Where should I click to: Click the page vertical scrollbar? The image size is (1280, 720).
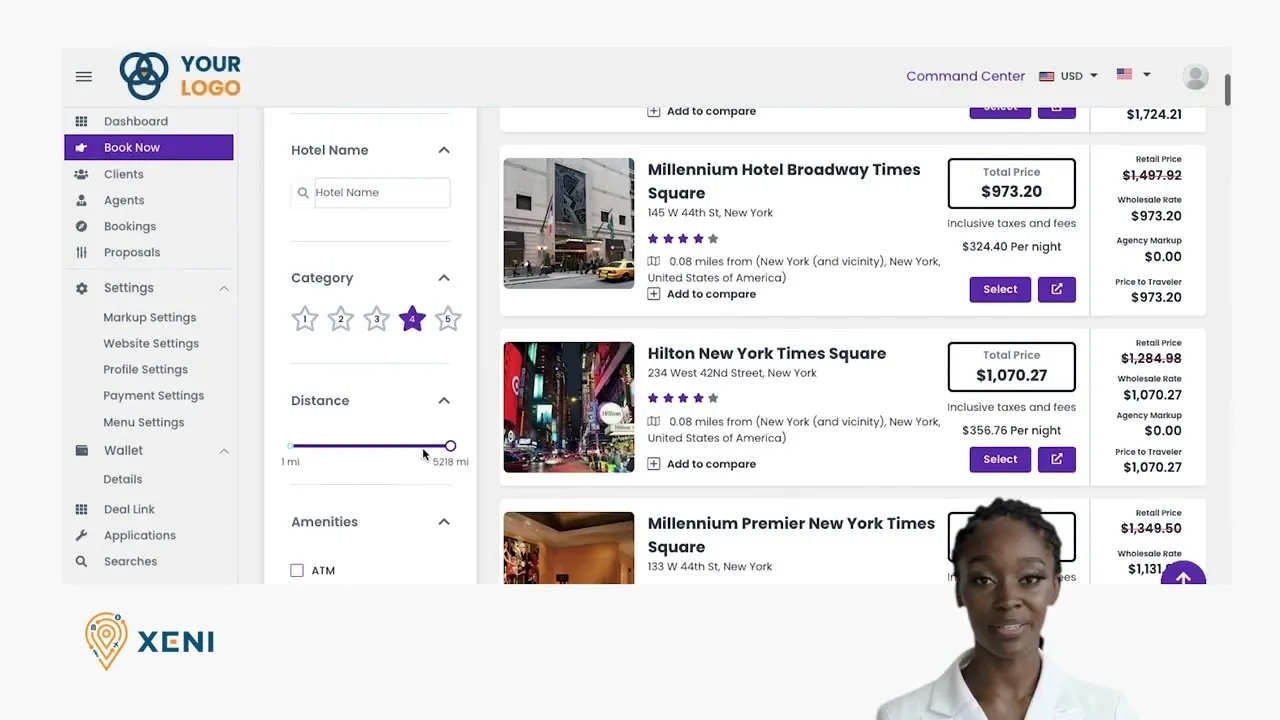coord(1227,90)
